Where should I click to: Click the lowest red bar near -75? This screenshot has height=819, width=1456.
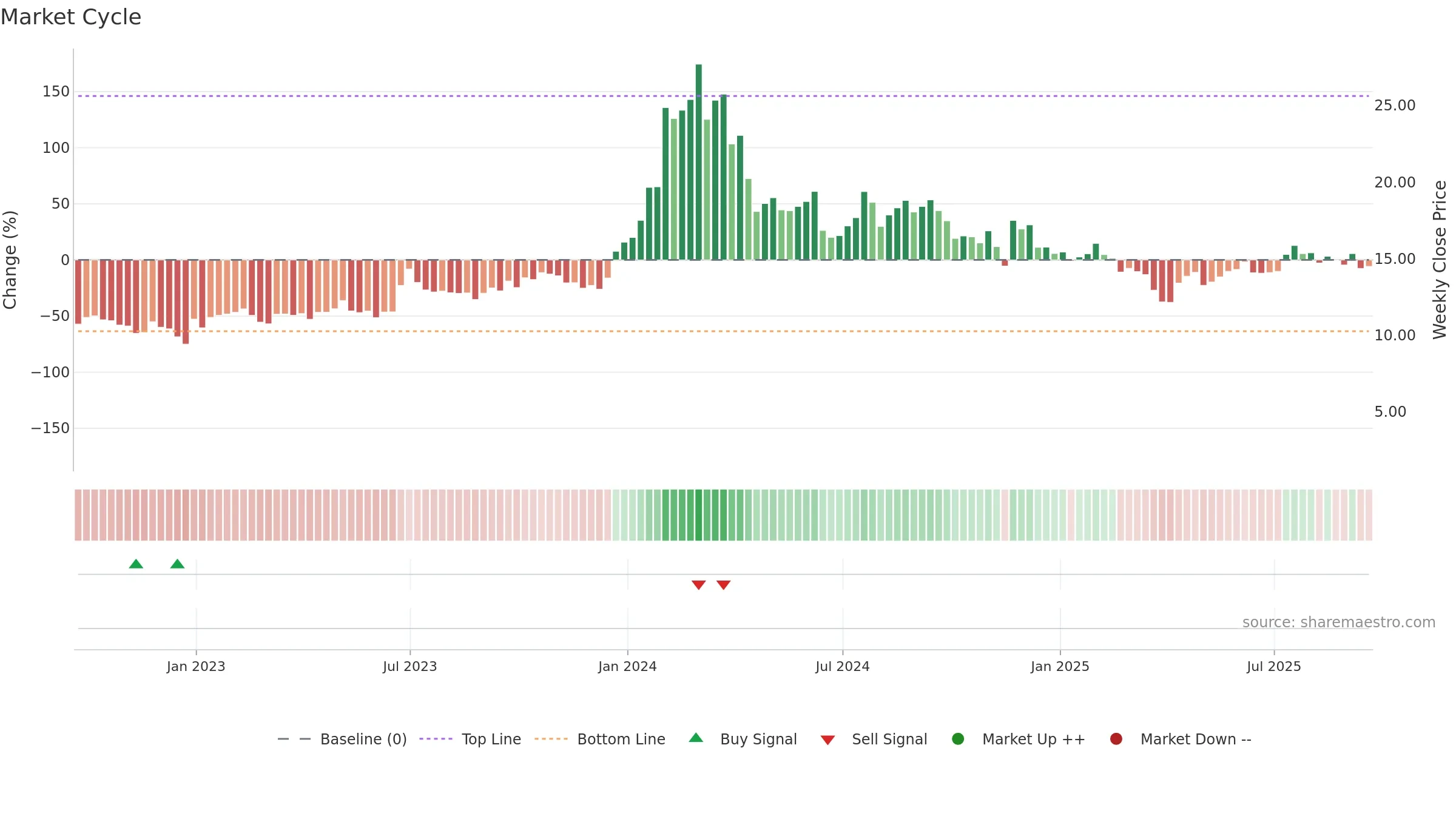186,302
